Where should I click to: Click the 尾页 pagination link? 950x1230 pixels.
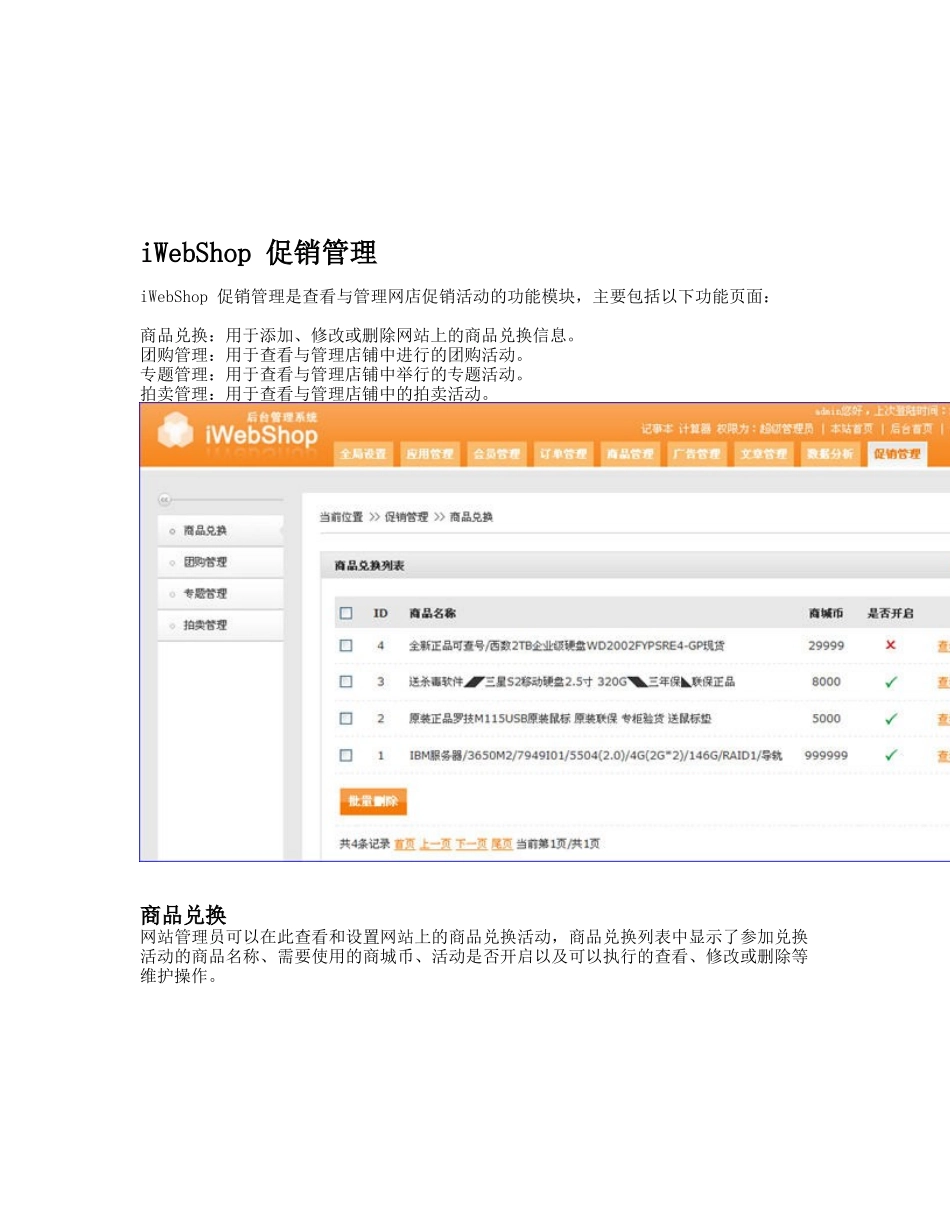click(502, 844)
